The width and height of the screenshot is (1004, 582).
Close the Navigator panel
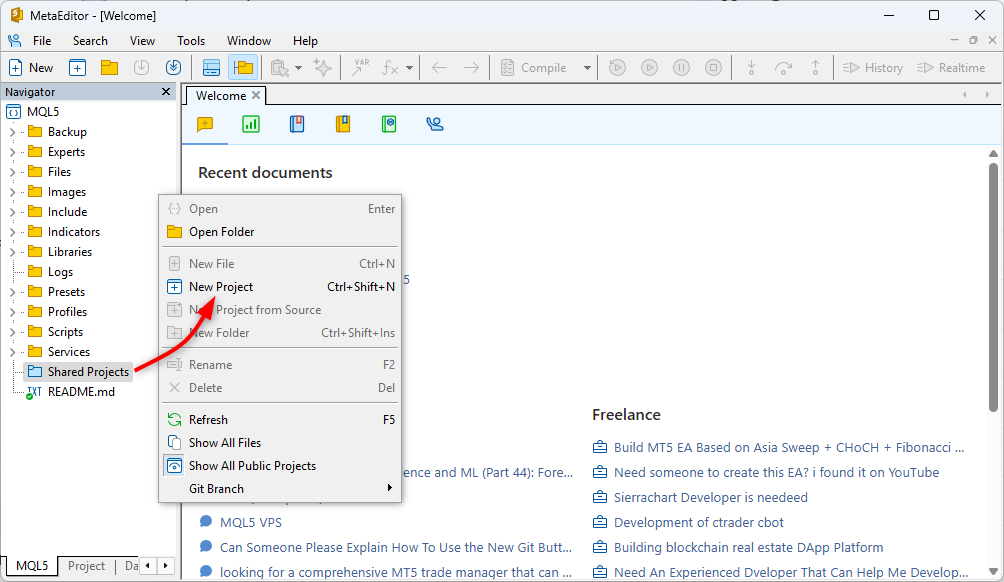pyautogui.click(x=166, y=92)
